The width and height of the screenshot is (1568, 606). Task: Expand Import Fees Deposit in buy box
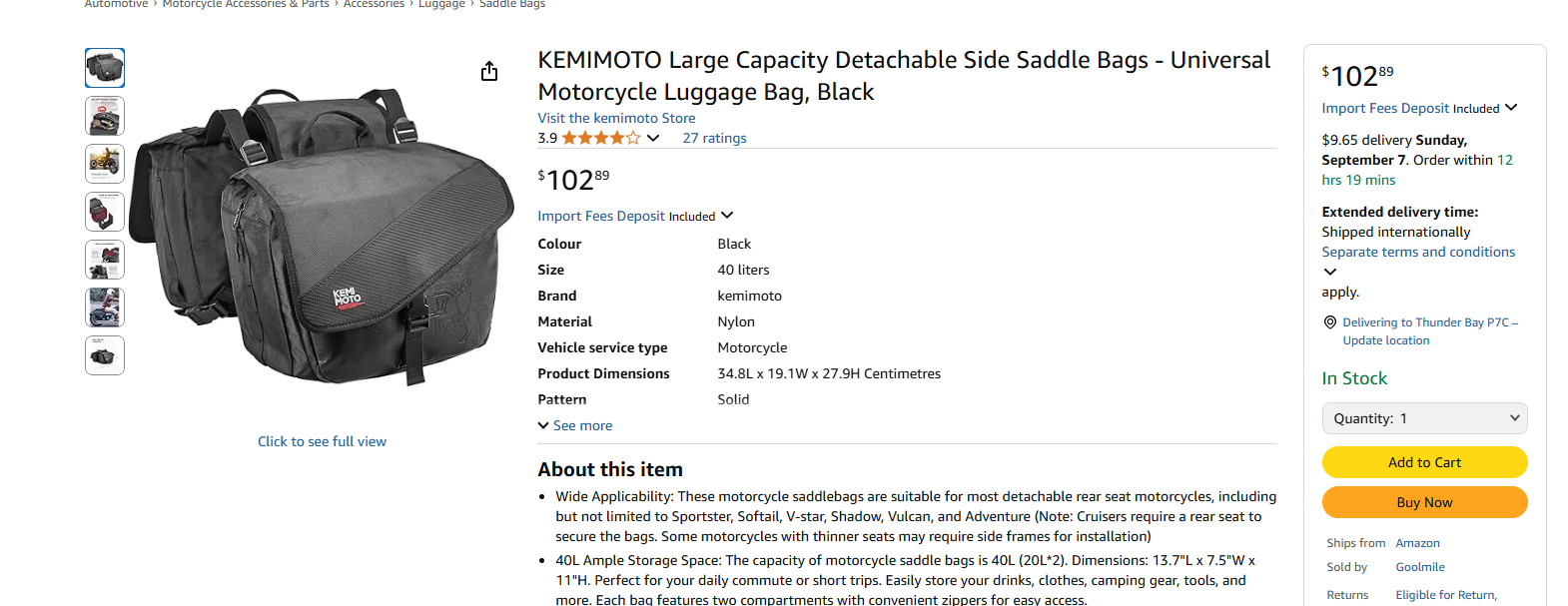(x=1511, y=108)
